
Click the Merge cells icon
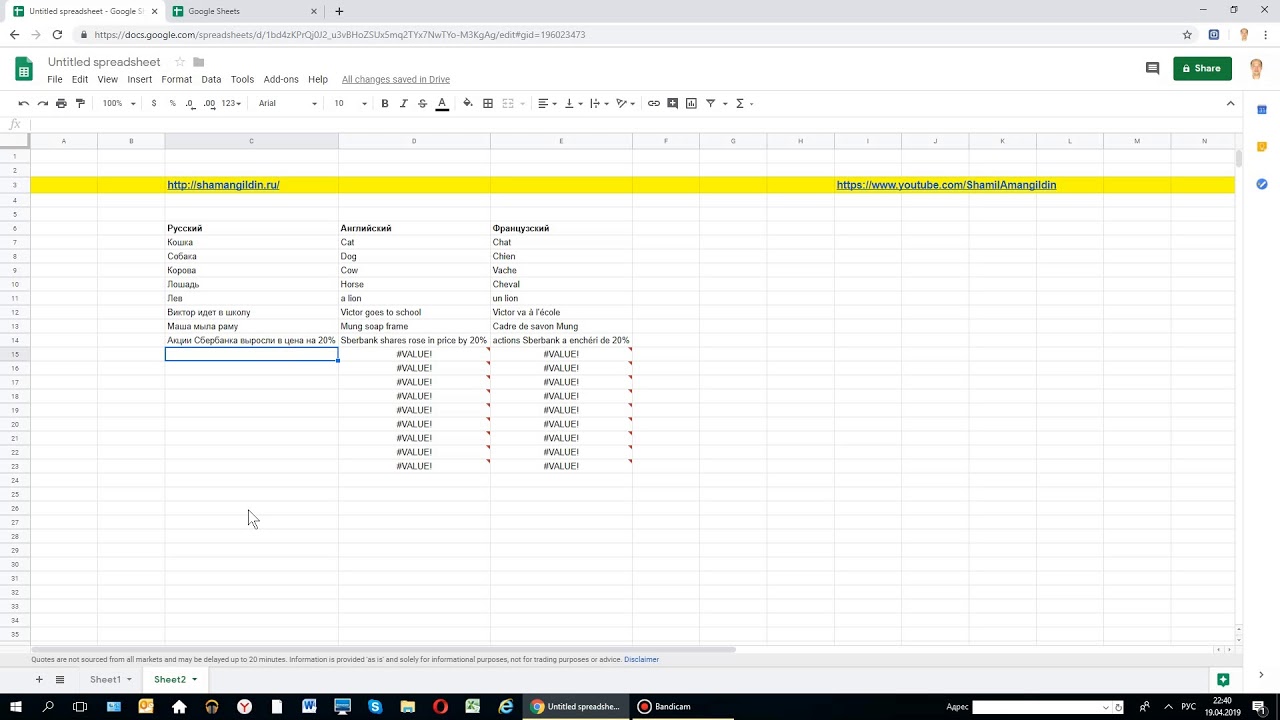508,103
